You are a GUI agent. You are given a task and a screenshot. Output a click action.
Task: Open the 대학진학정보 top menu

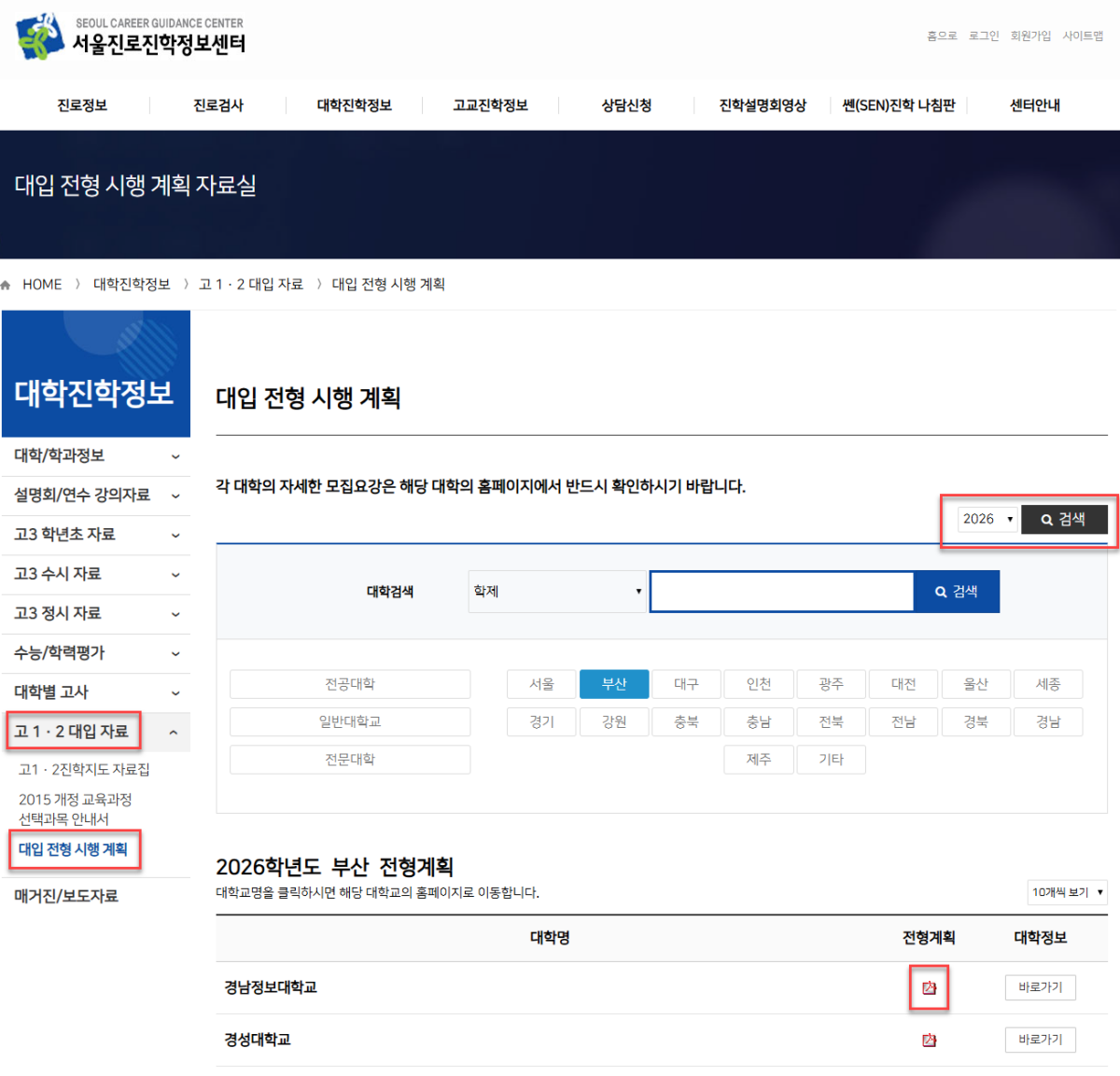pyautogui.click(x=355, y=105)
